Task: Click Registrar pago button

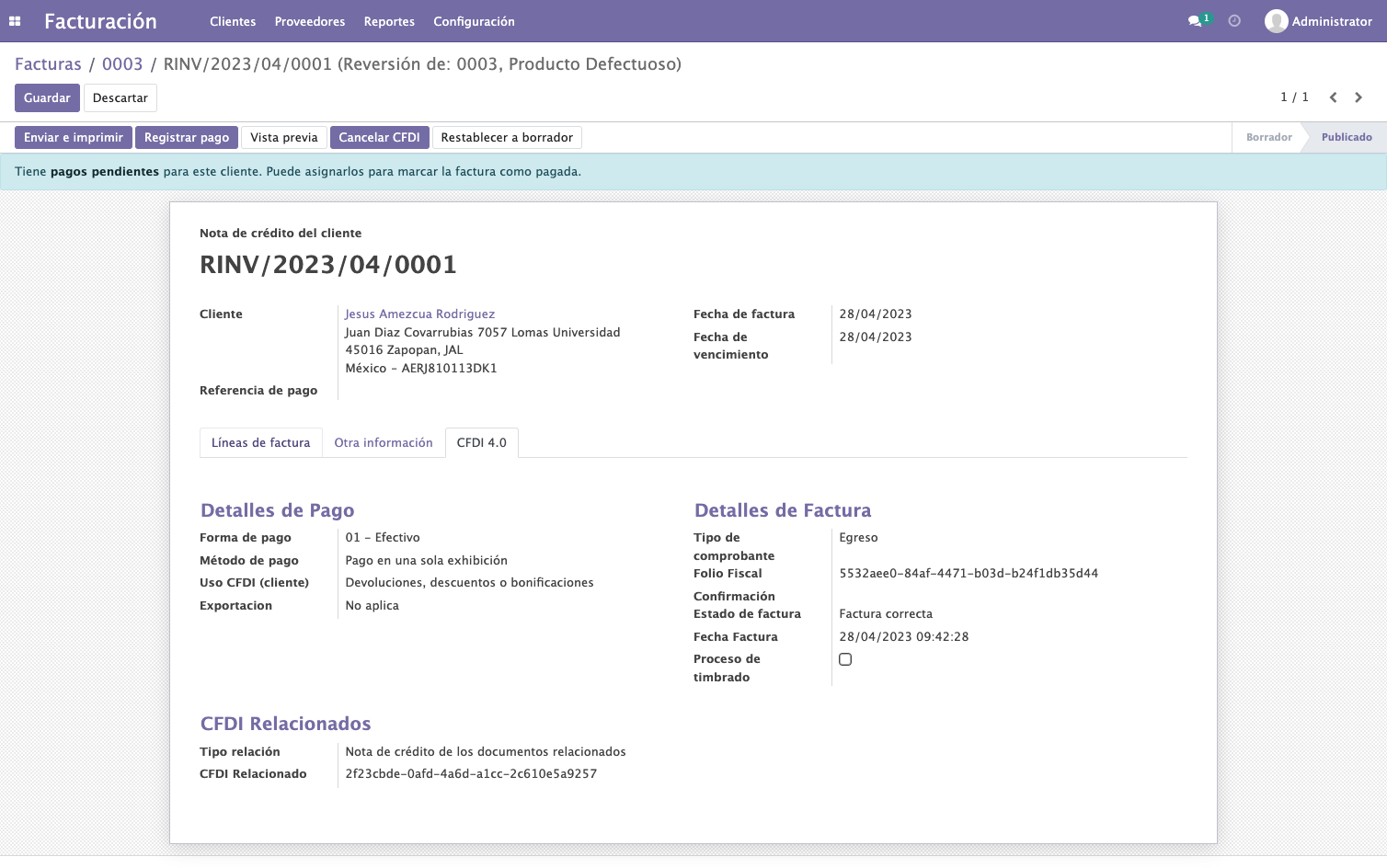Action: [x=187, y=138]
